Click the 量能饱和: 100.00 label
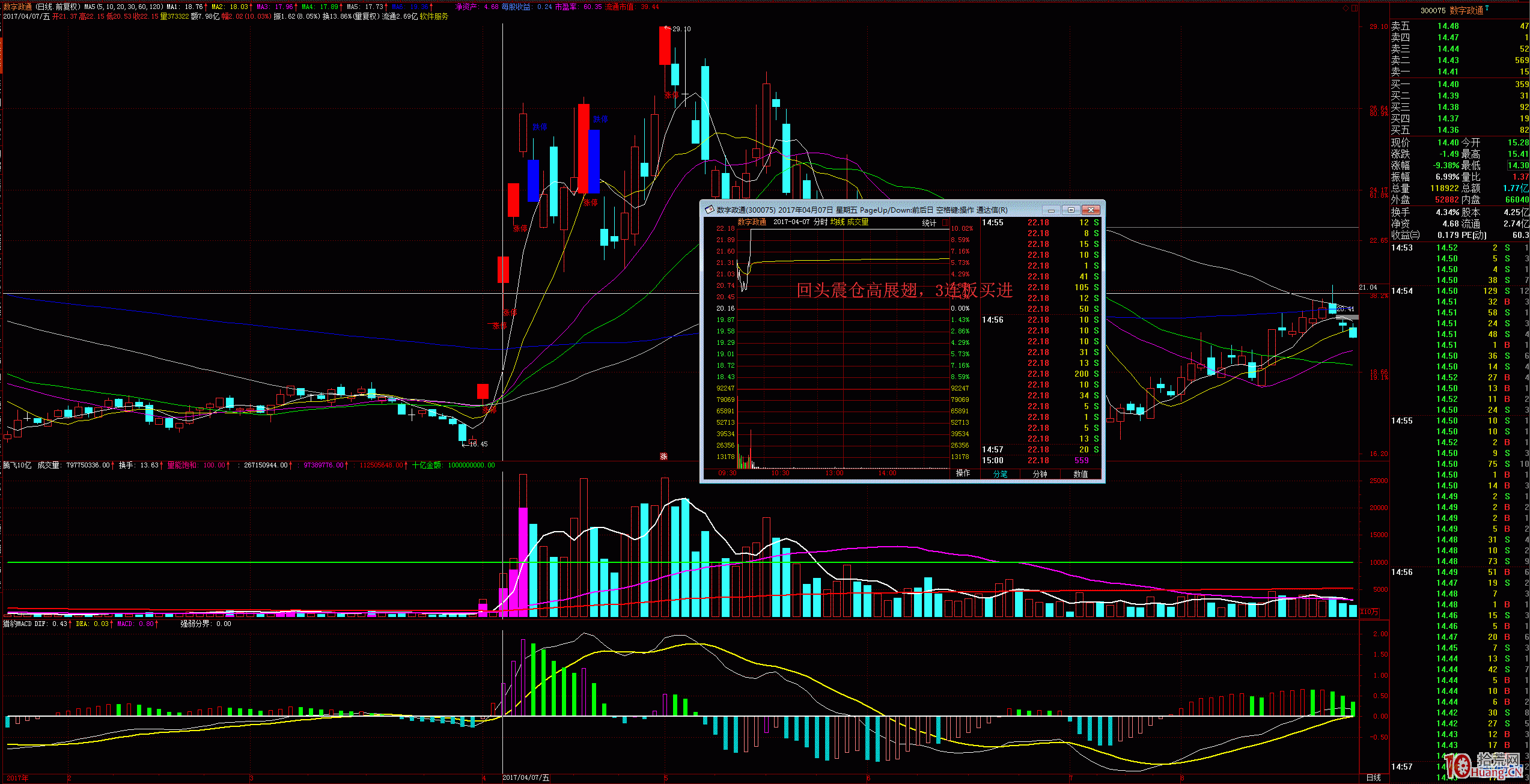The width and height of the screenshot is (1530, 784). pos(197,465)
